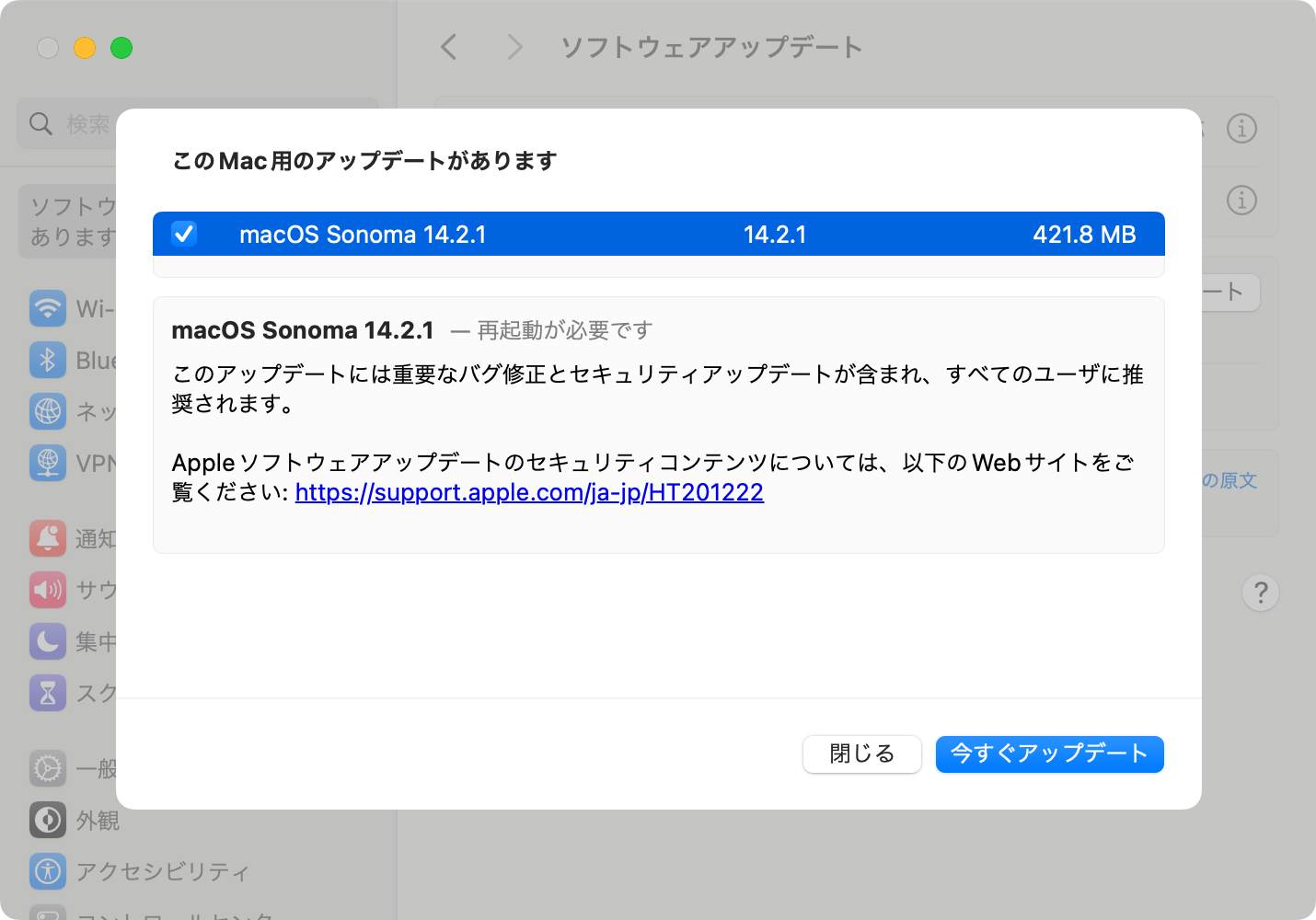Click the 閉じる button

[861, 754]
